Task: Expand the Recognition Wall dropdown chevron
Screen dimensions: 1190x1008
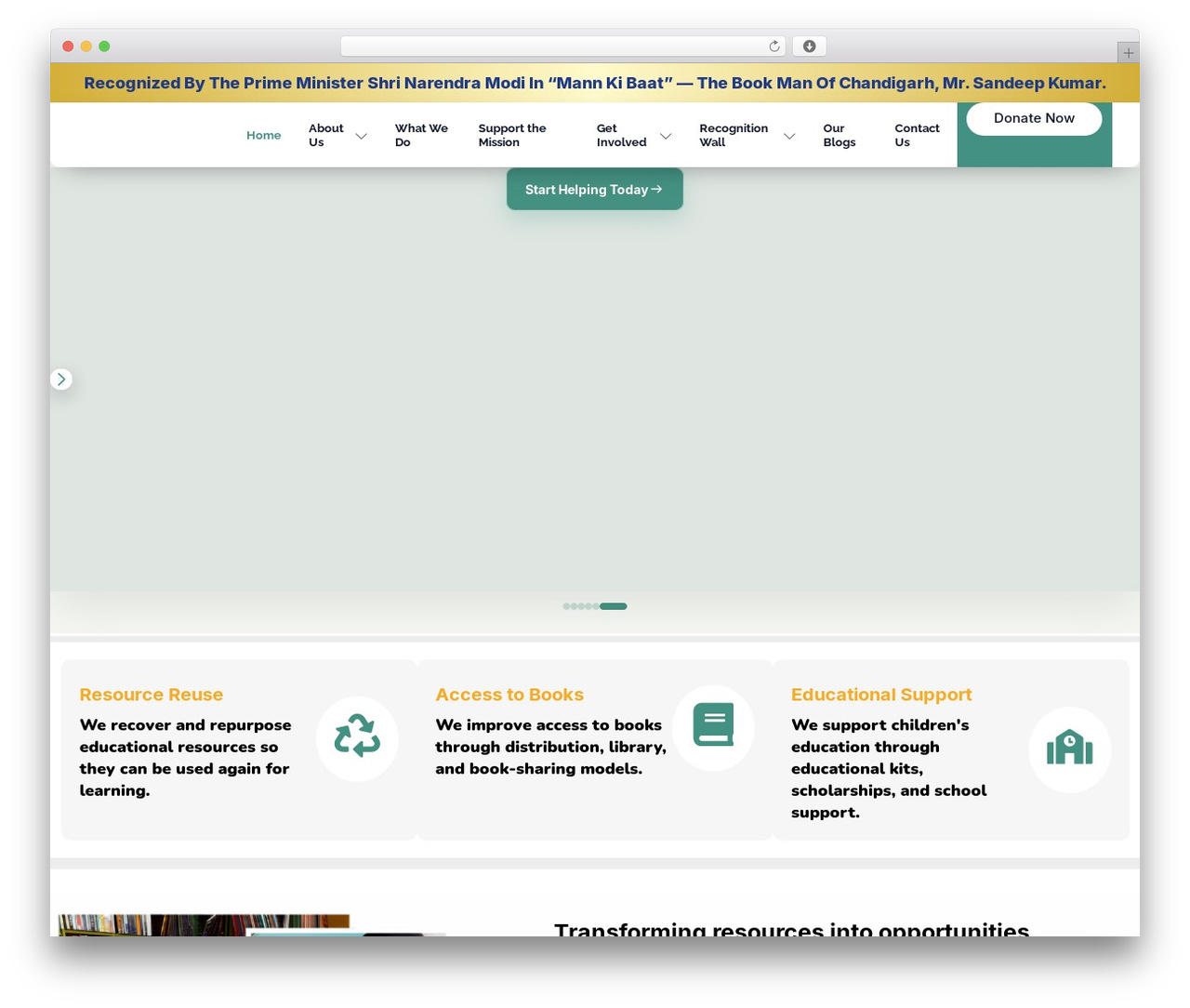Action: tap(789, 136)
